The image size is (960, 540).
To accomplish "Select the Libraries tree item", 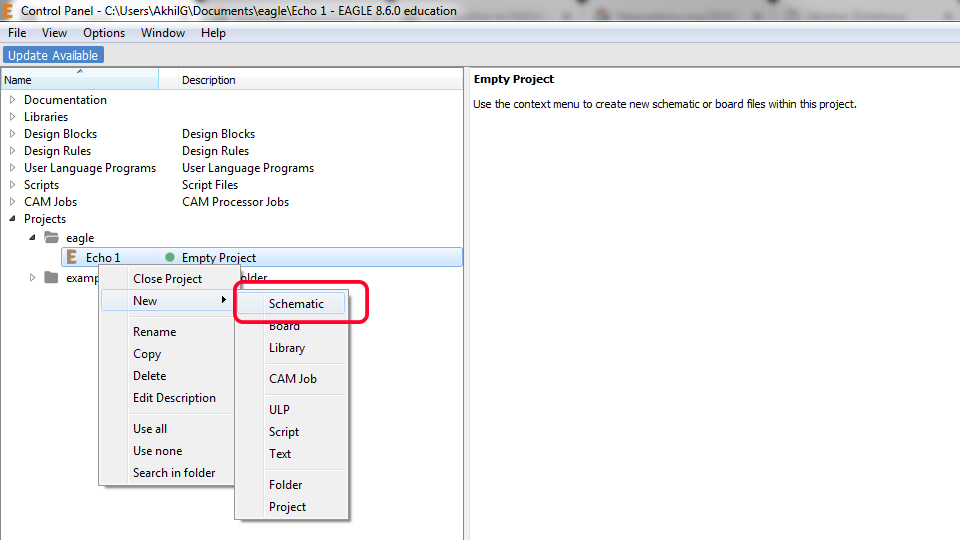I will [x=46, y=116].
